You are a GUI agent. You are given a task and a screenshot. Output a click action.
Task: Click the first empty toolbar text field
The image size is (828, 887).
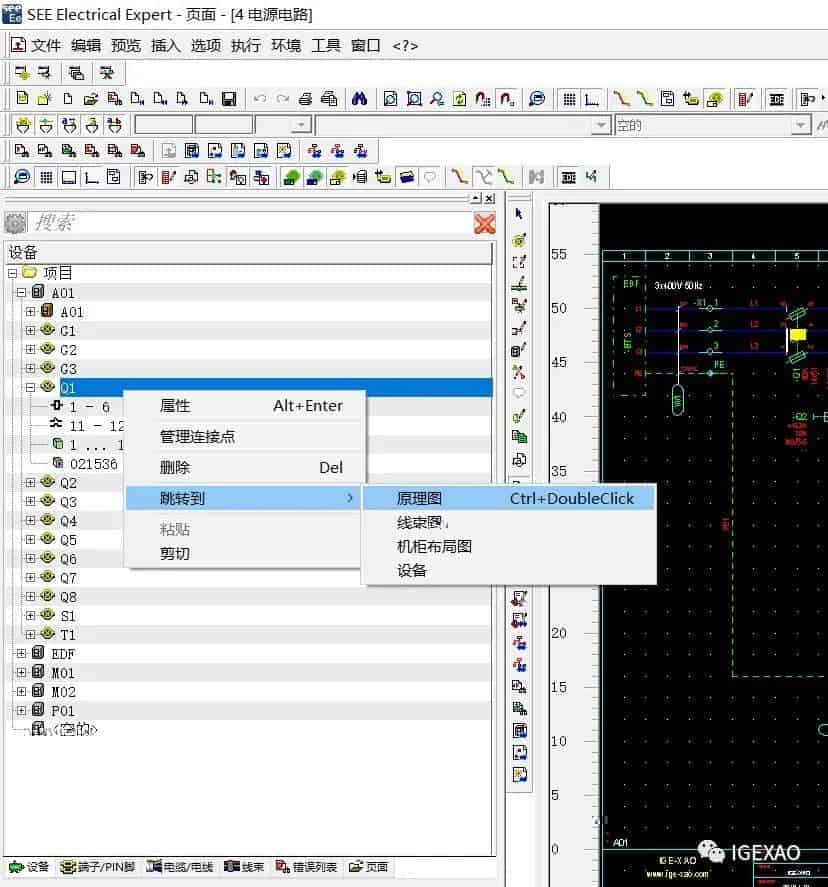pos(163,125)
